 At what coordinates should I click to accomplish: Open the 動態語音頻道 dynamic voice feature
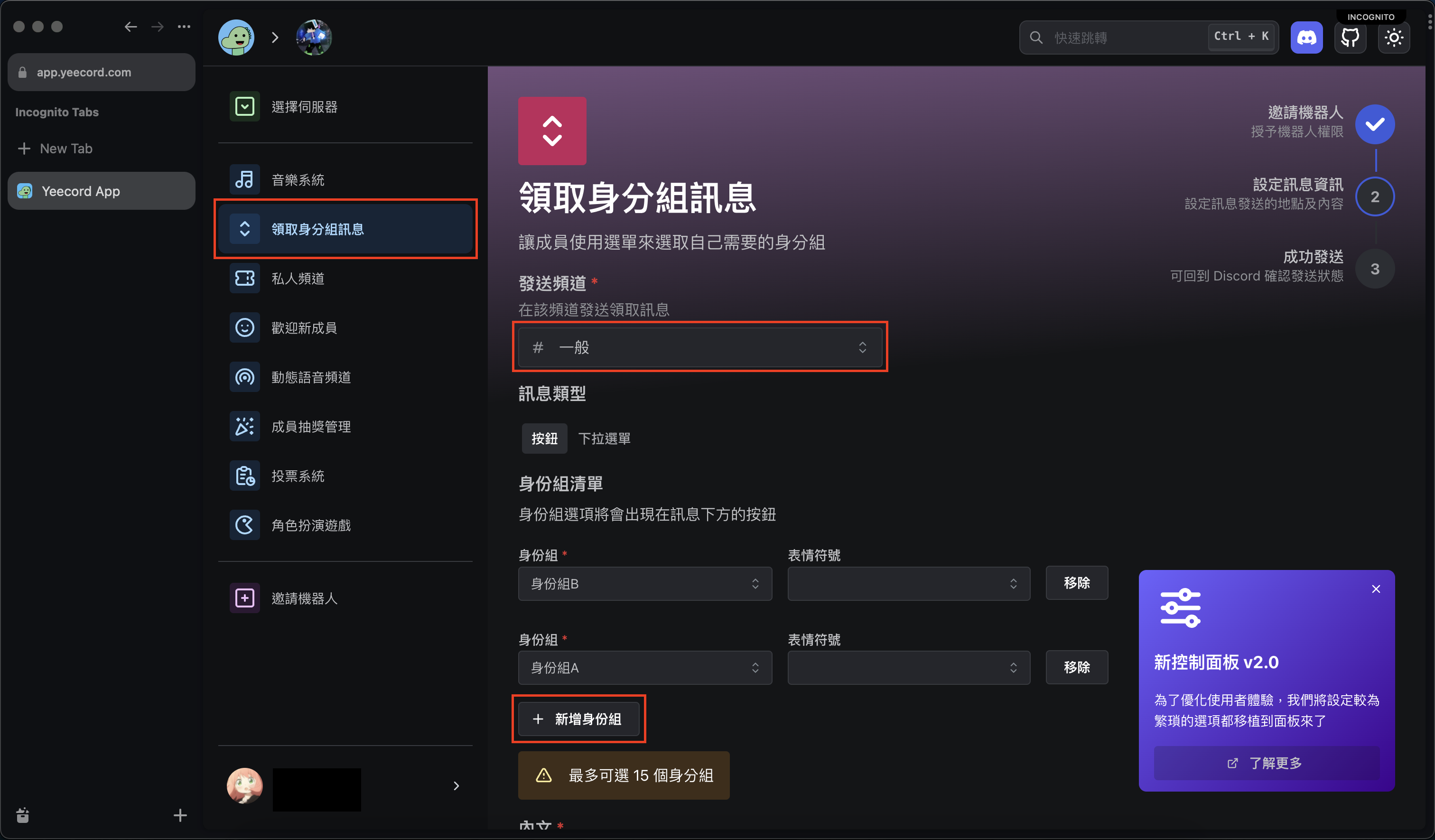[310, 376]
